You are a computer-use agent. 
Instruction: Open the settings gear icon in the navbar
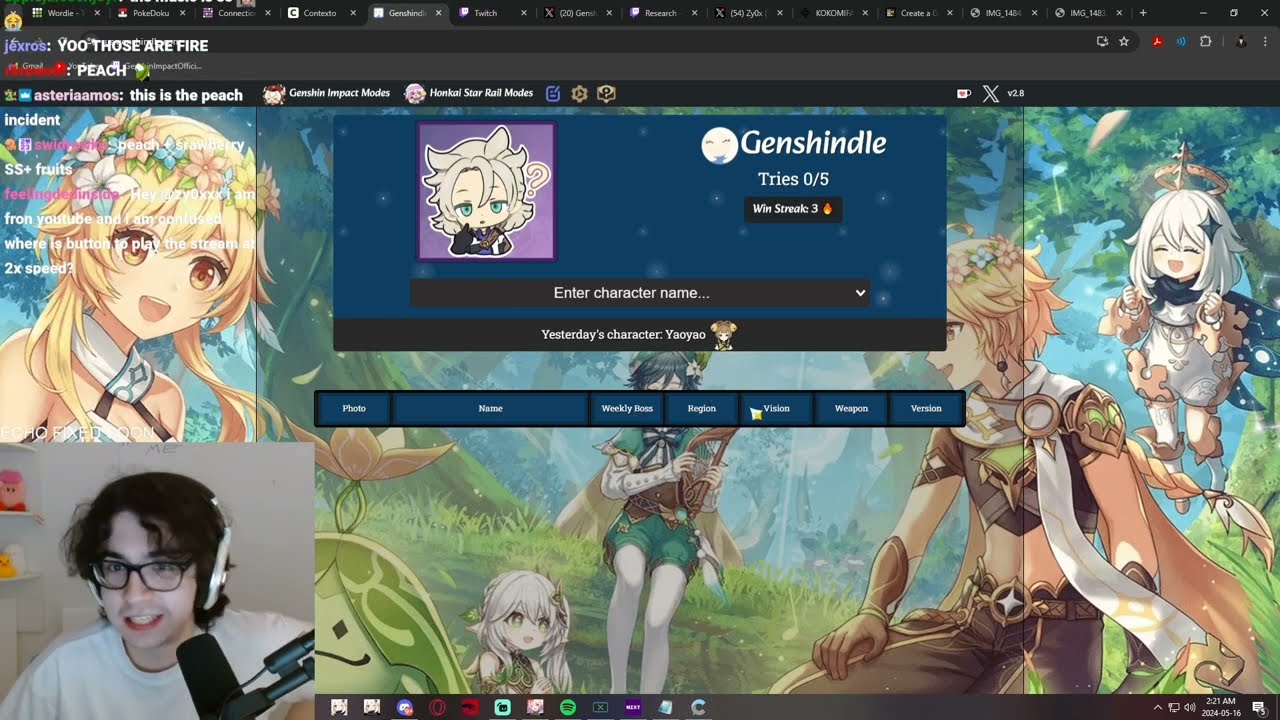579,94
